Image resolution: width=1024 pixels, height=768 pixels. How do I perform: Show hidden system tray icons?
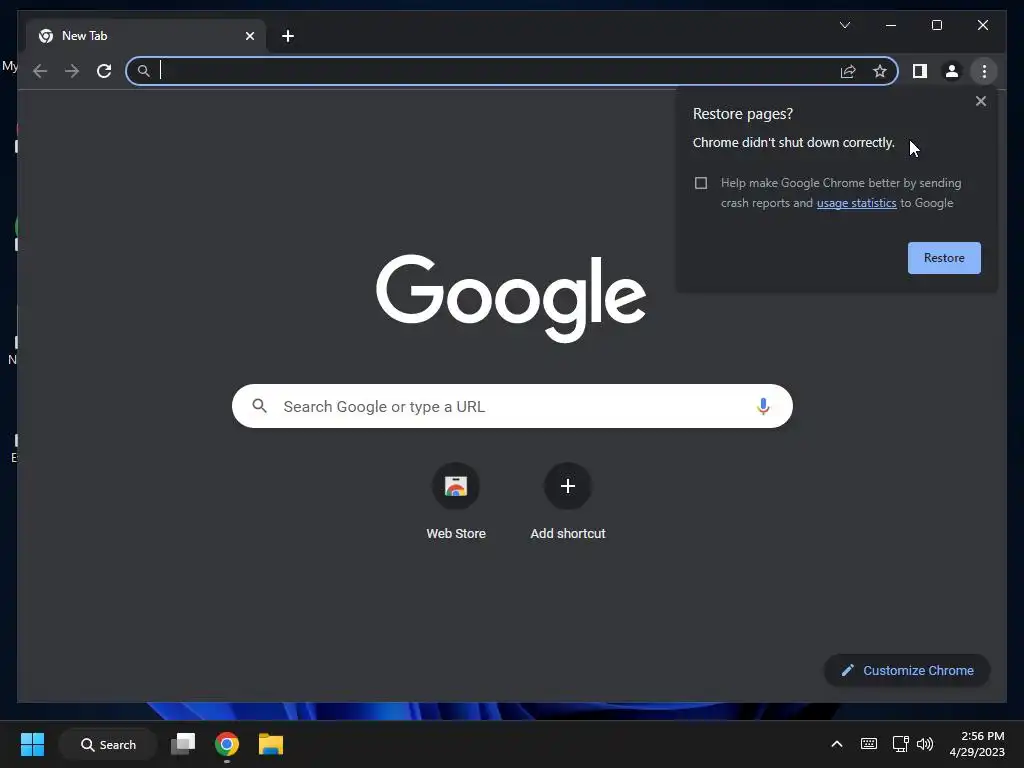(837, 744)
